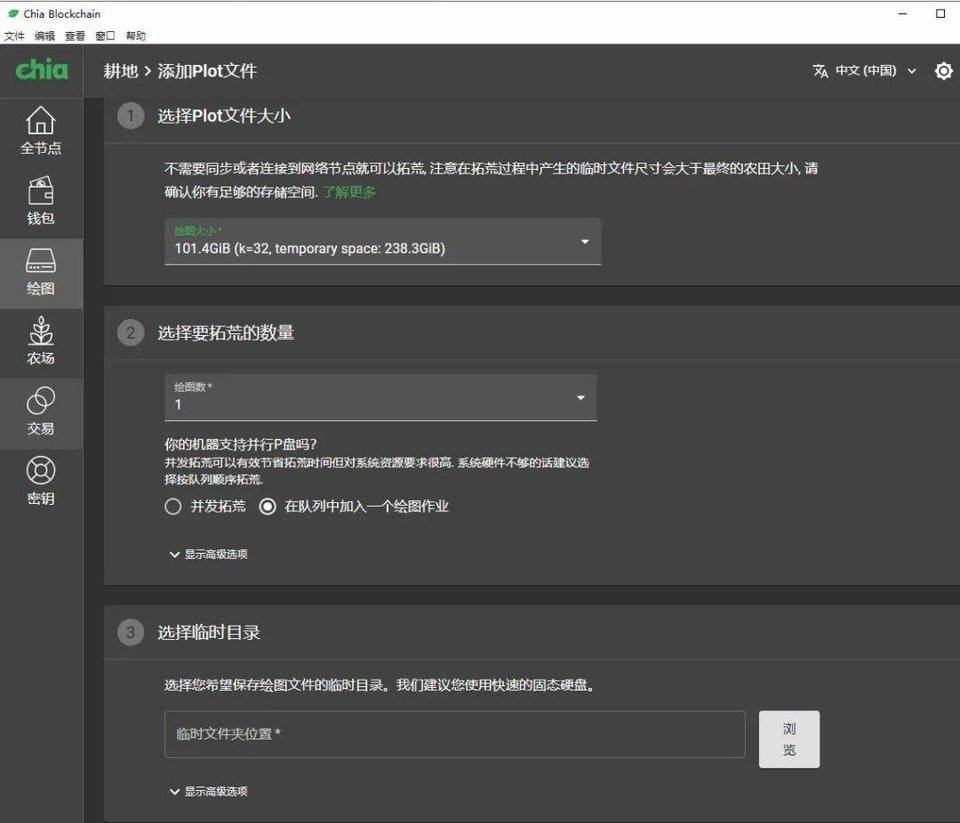Click the settings gear icon at top right
The width and height of the screenshot is (960, 823).
click(x=943, y=71)
